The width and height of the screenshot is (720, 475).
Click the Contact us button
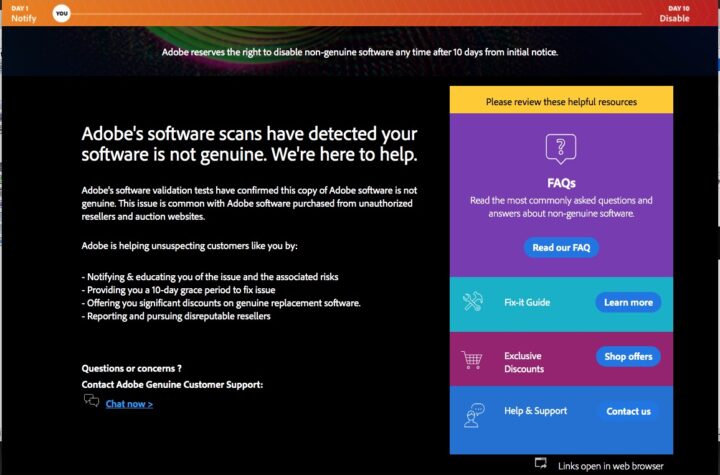(x=628, y=411)
